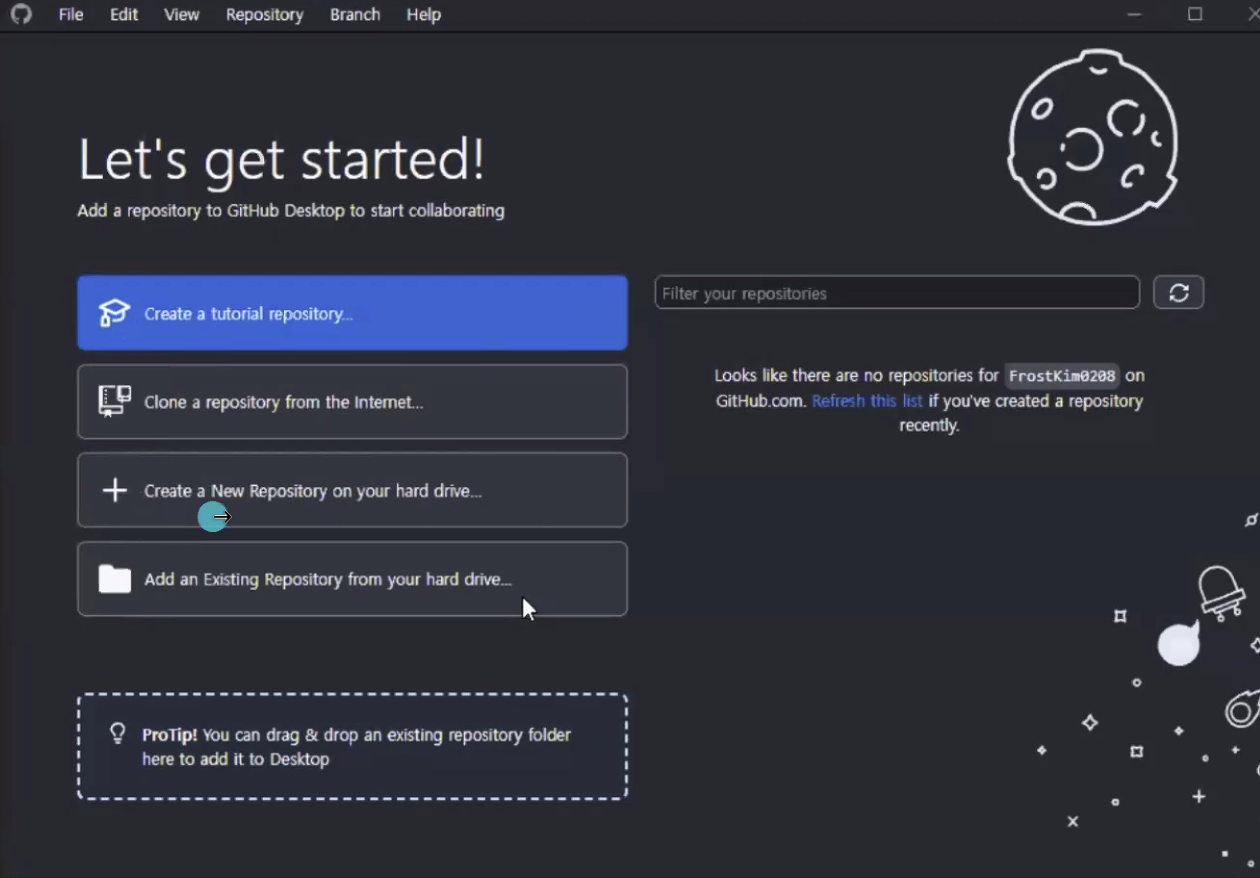The height and width of the screenshot is (878, 1260).
Task: Click the folder icon for existing repository
Action: 114,579
